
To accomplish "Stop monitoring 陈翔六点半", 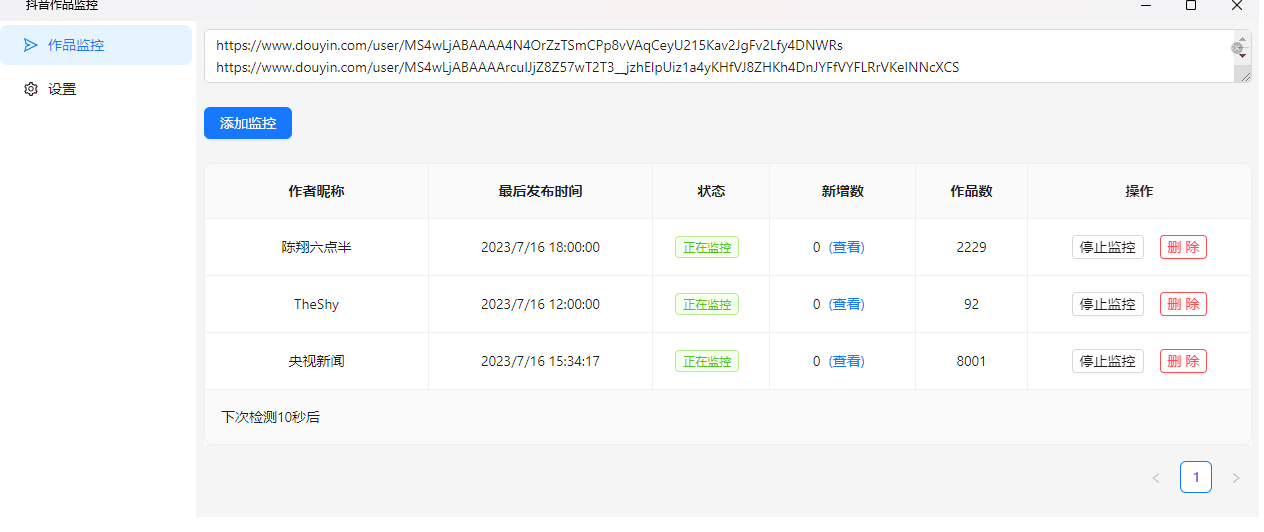I will (1108, 247).
